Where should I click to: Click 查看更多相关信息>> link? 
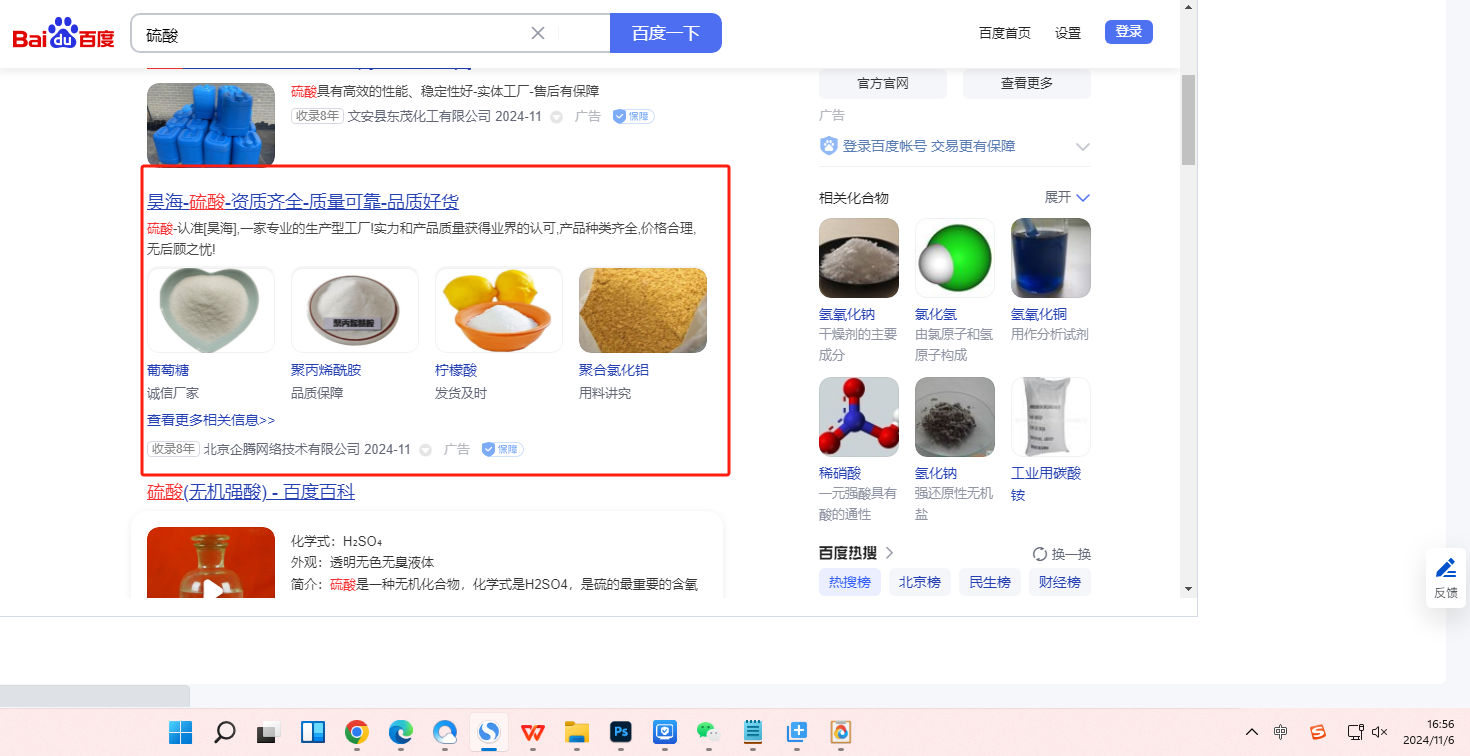(x=211, y=420)
